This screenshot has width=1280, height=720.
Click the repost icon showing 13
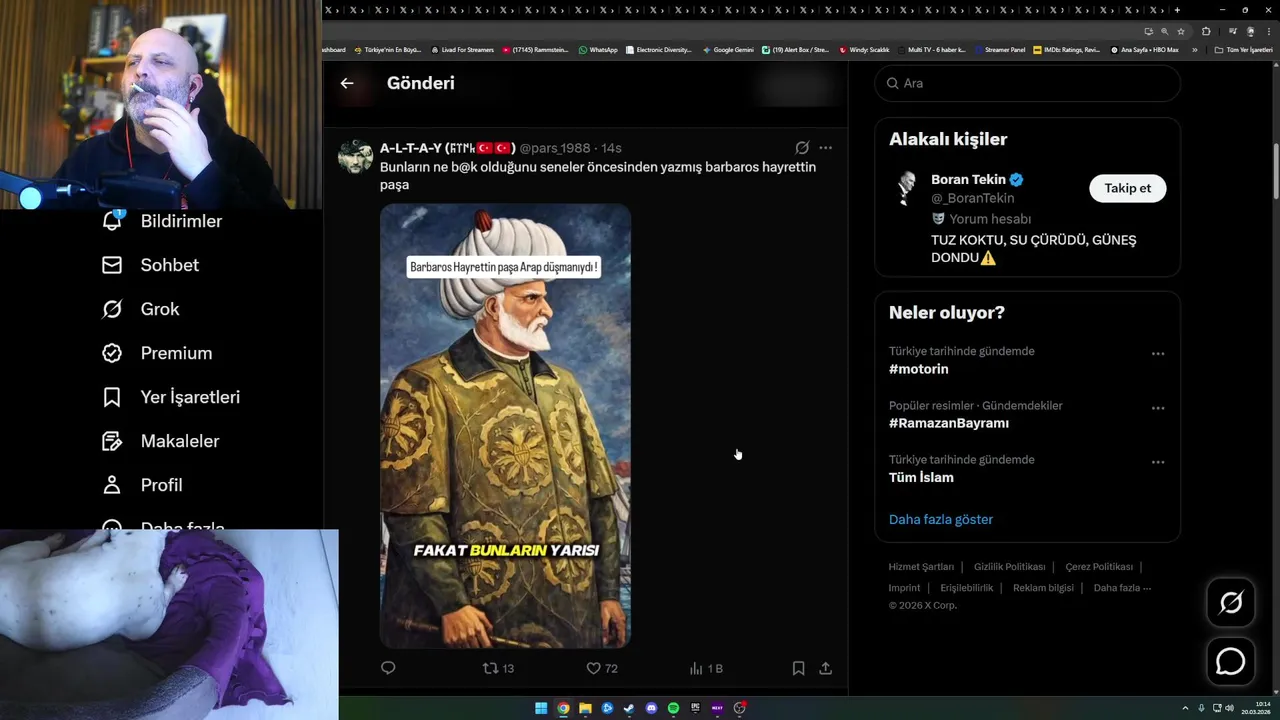pyautogui.click(x=498, y=668)
